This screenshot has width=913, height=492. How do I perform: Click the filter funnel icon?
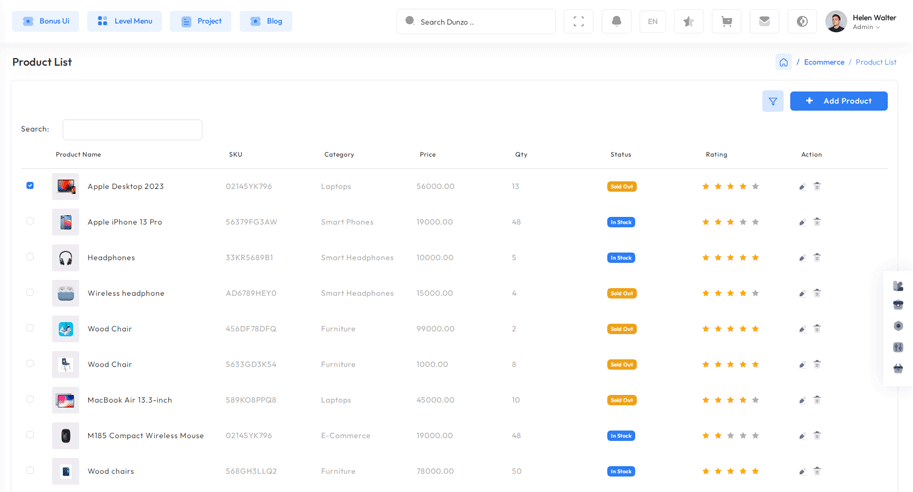click(x=772, y=101)
